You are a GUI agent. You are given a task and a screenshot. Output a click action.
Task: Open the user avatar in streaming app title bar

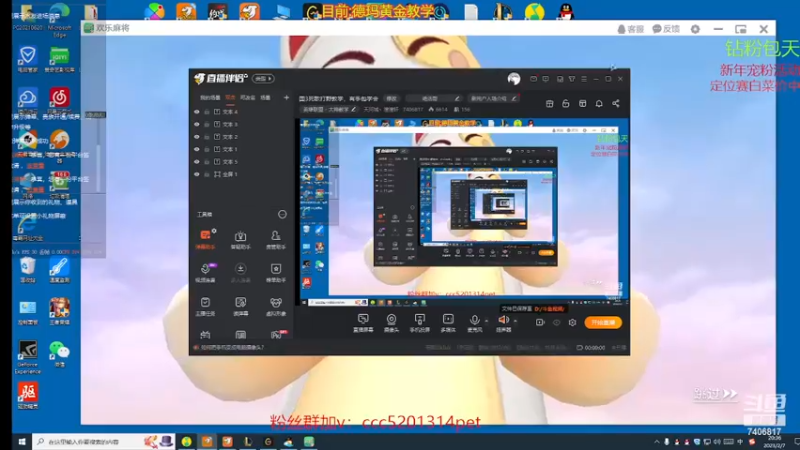coord(514,79)
